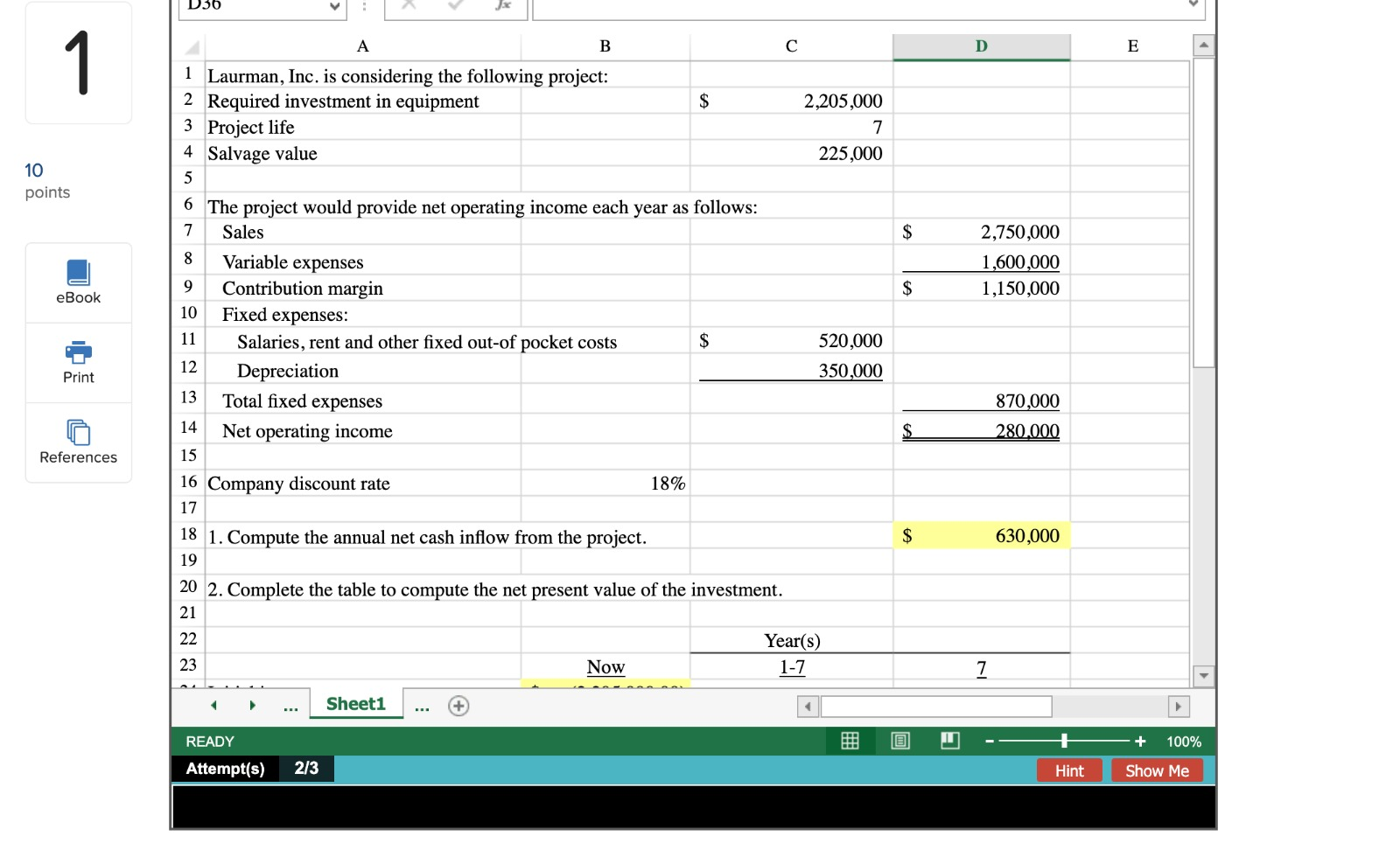
Task: Click the 'Now' column heading cell
Action: coord(605,667)
